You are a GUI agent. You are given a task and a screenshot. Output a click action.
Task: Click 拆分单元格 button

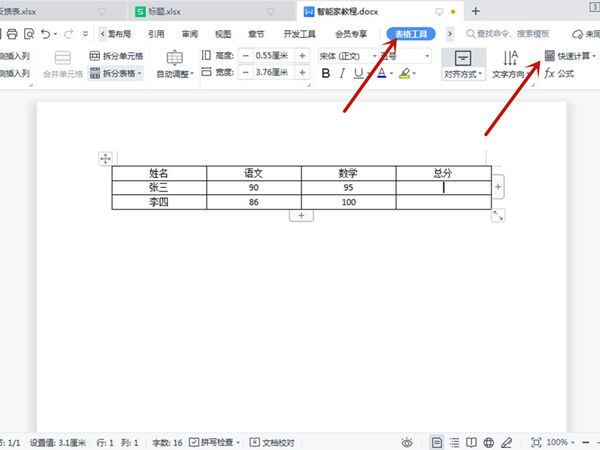pos(116,56)
